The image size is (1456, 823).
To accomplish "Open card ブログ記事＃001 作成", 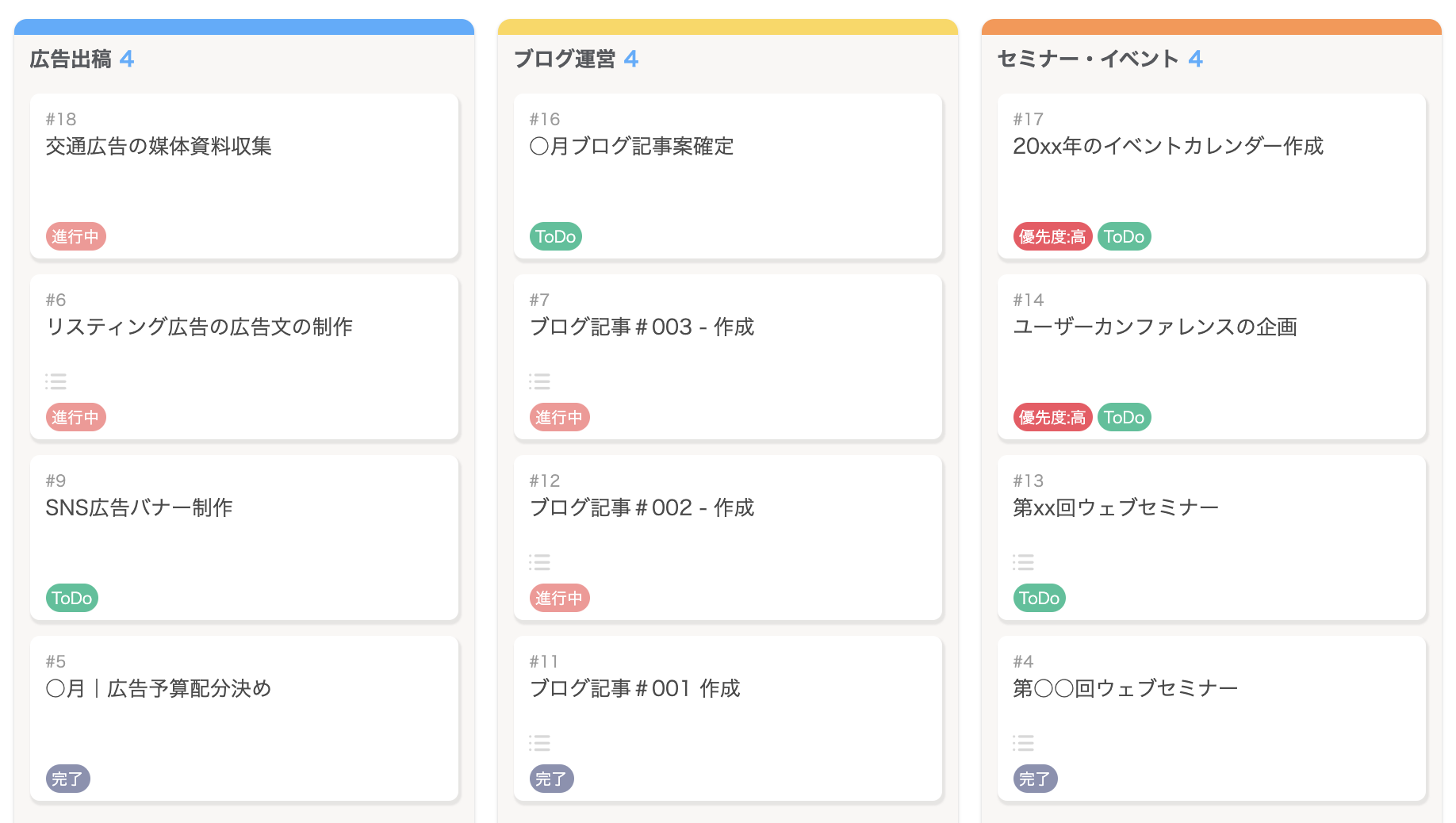I will 728,718.
